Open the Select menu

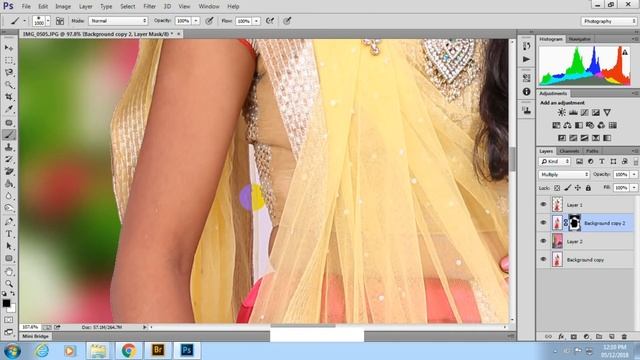click(128, 7)
